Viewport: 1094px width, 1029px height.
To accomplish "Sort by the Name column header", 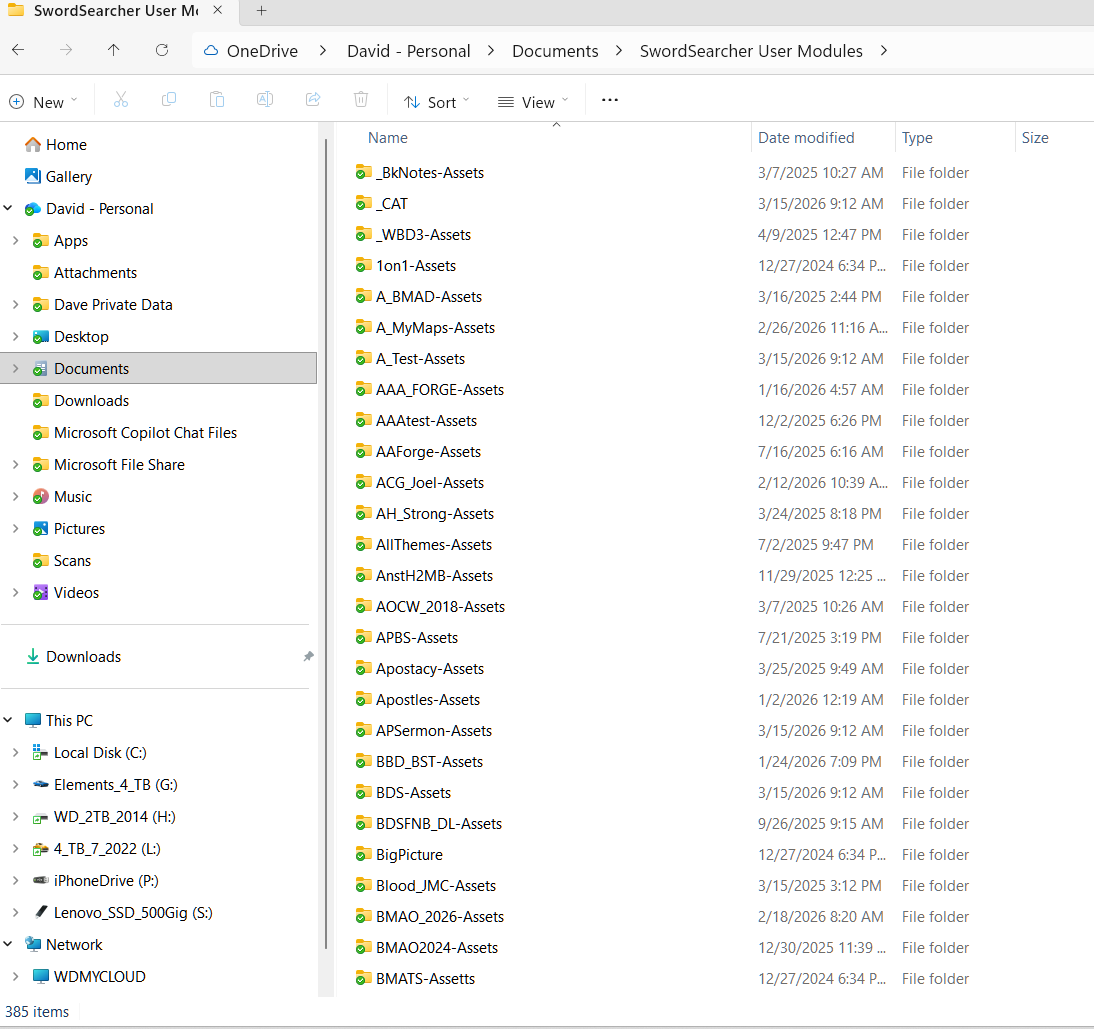I will click(388, 138).
